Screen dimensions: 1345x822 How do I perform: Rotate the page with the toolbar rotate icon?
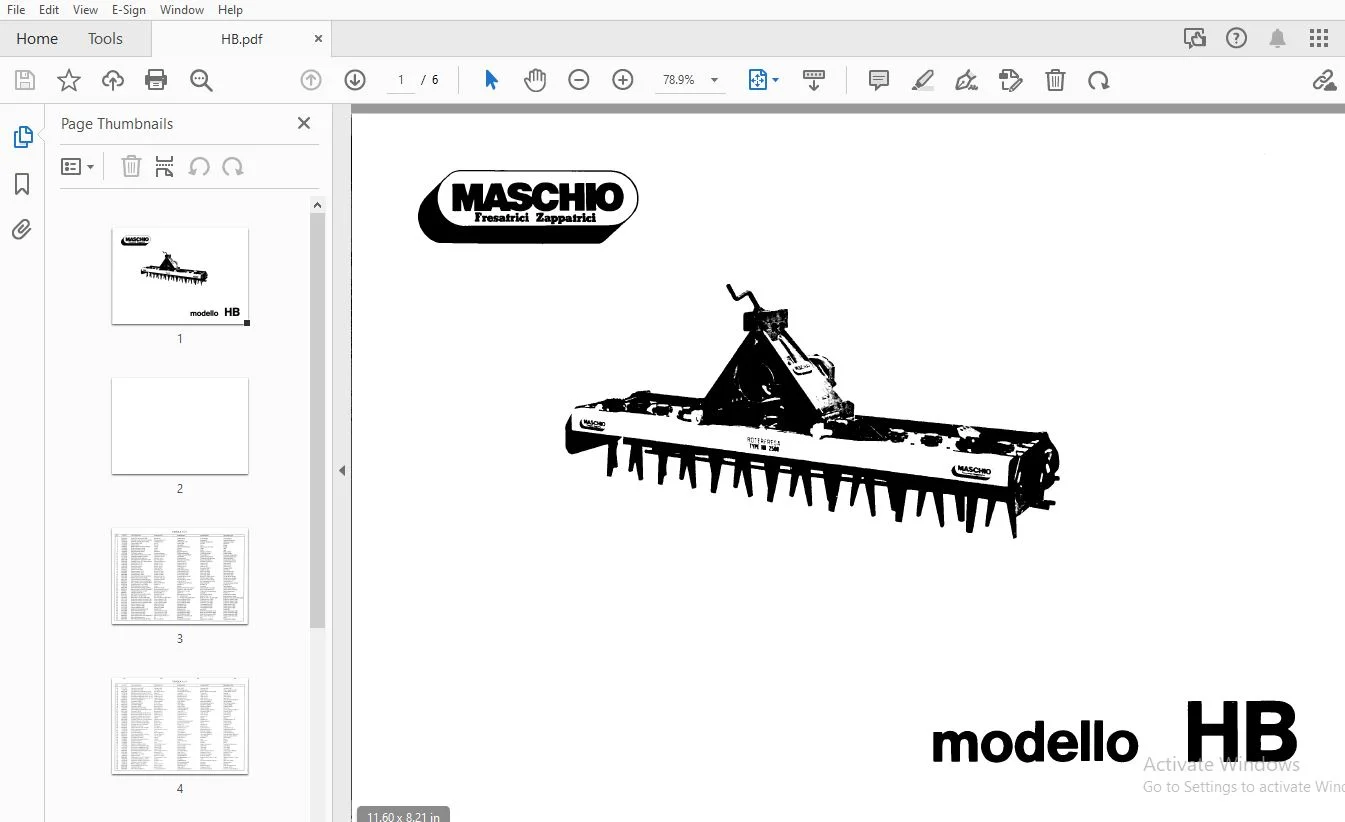point(1099,80)
